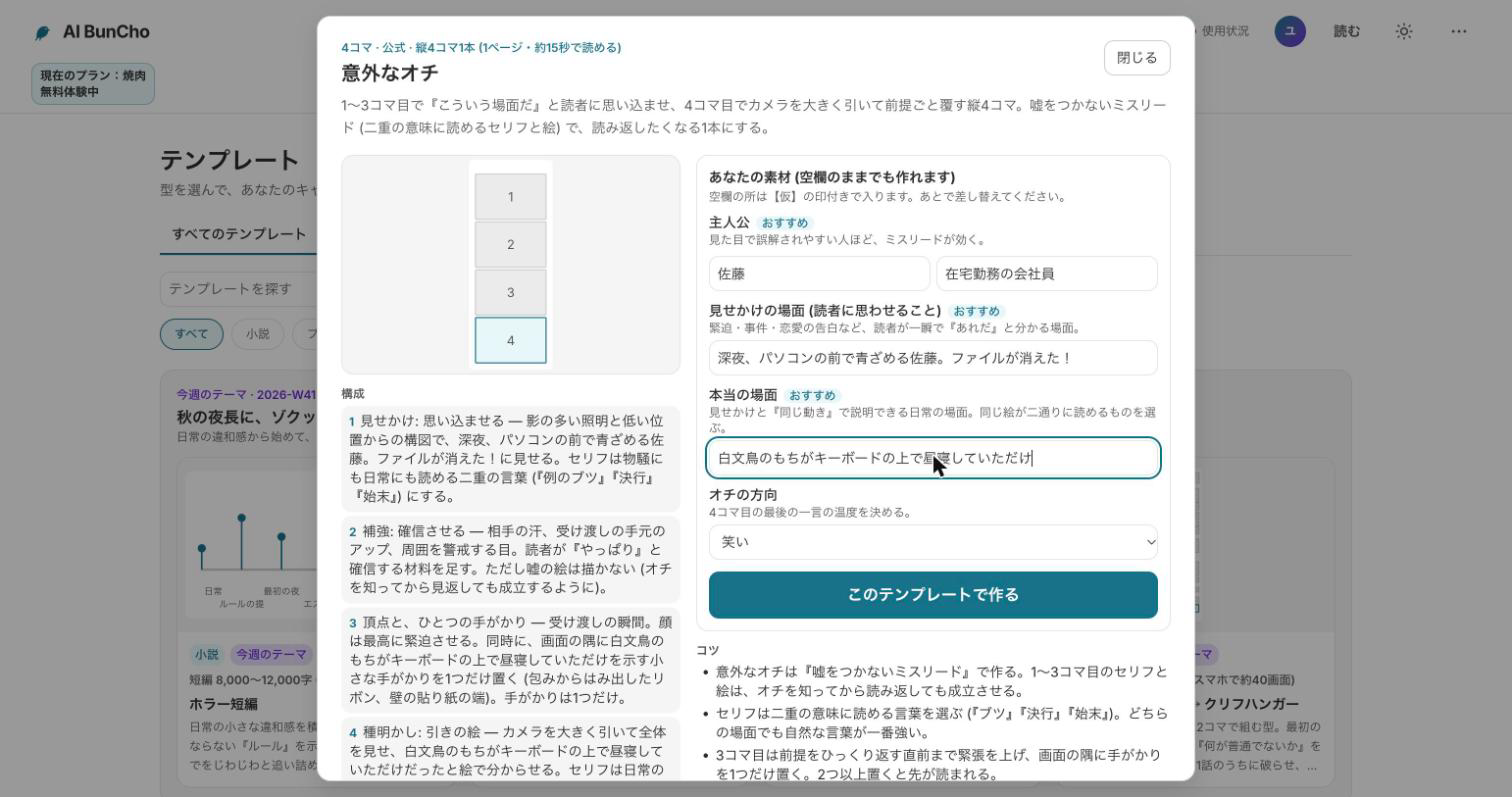Image resolution: width=1512 pixels, height=797 pixels.
Task: Open the ホラー短編 template card title
Action: [x=224, y=704]
